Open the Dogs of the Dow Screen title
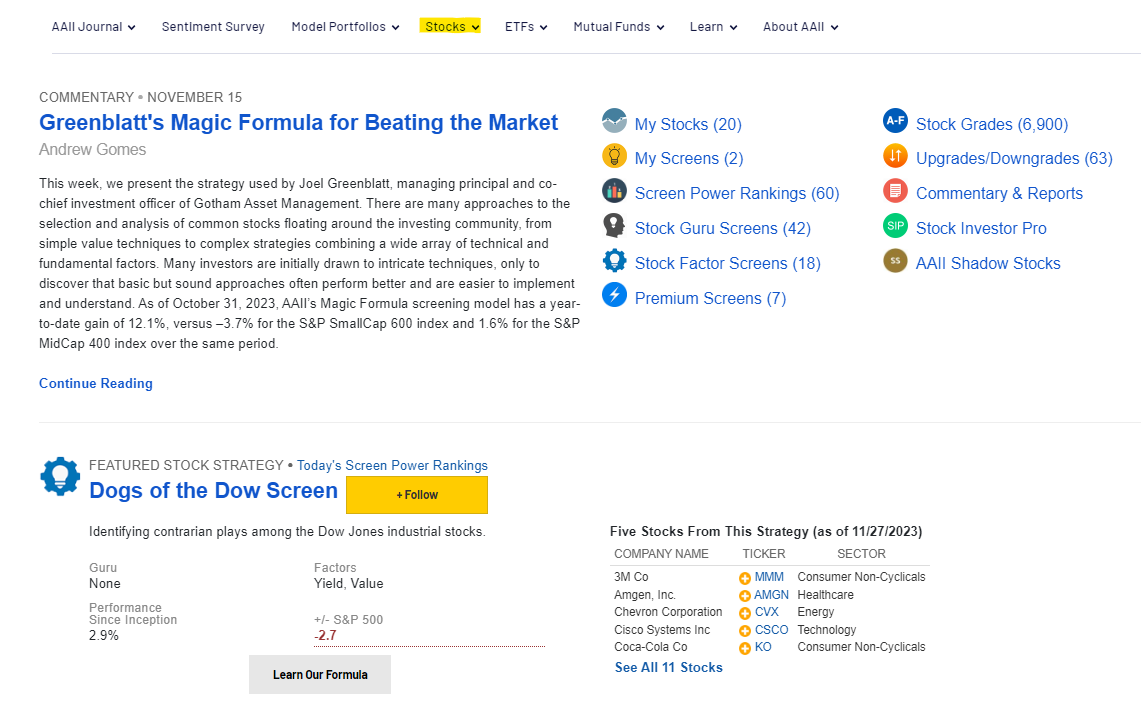1141x715 pixels. coord(213,490)
